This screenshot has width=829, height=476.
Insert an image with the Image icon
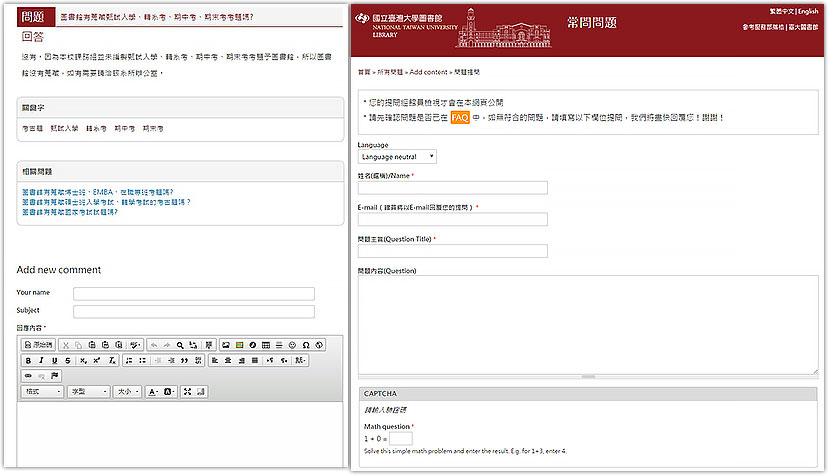pos(226,345)
